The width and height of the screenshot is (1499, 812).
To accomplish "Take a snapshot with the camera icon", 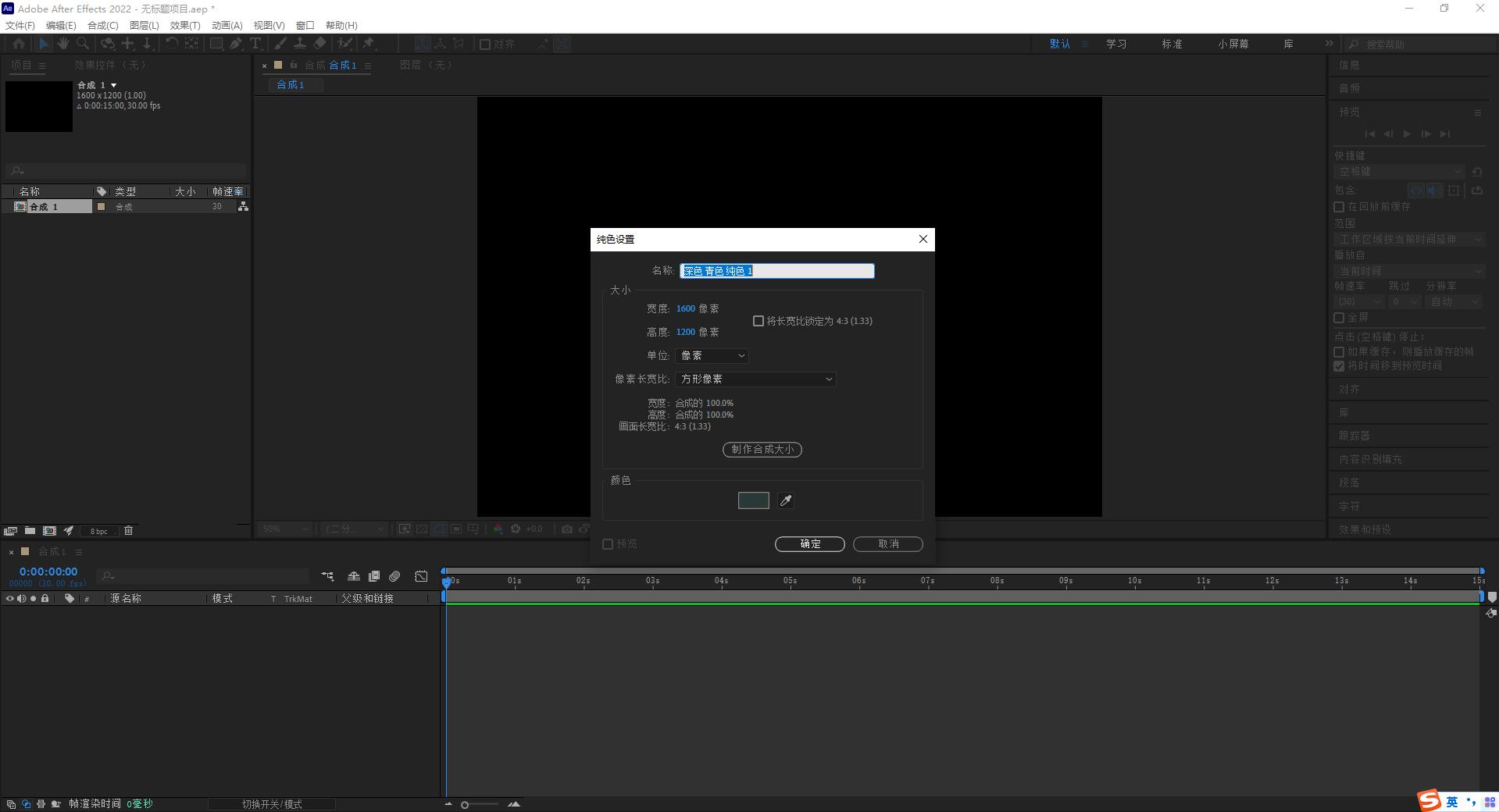I will point(566,529).
